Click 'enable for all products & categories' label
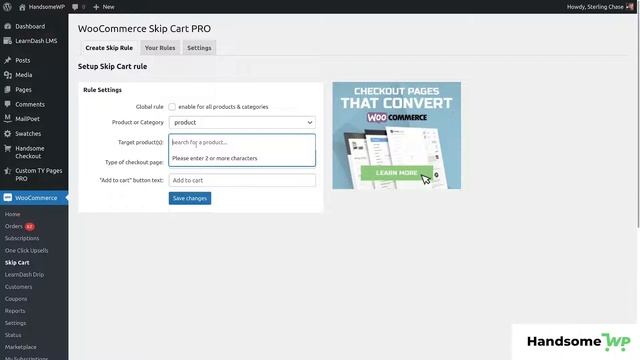 (223, 107)
